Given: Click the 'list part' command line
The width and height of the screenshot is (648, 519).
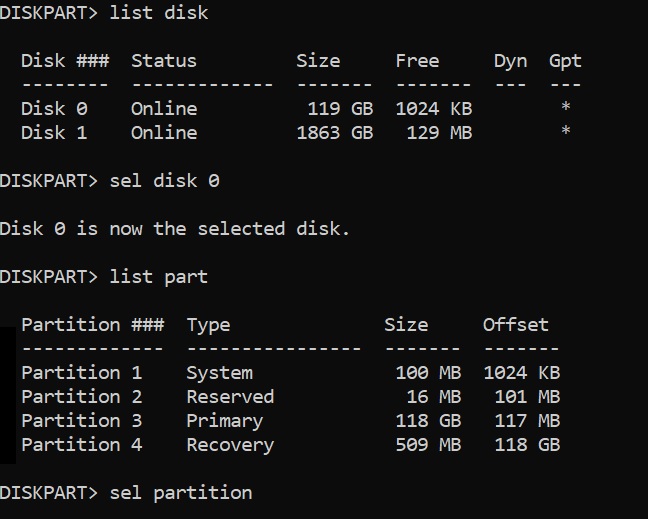Looking at the screenshot, I should [x=104, y=277].
